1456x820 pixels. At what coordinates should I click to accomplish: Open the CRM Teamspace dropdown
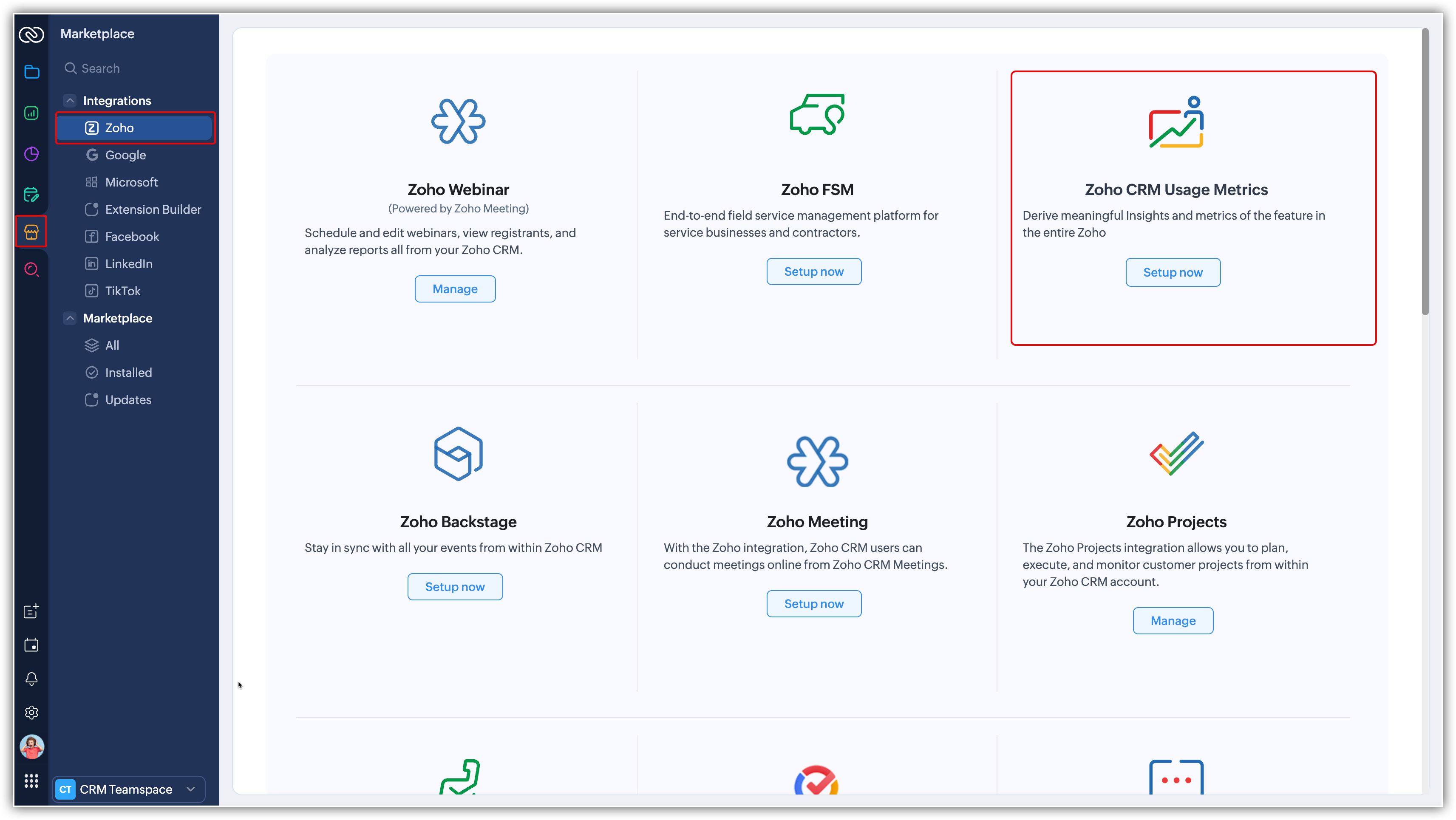pos(129,789)
